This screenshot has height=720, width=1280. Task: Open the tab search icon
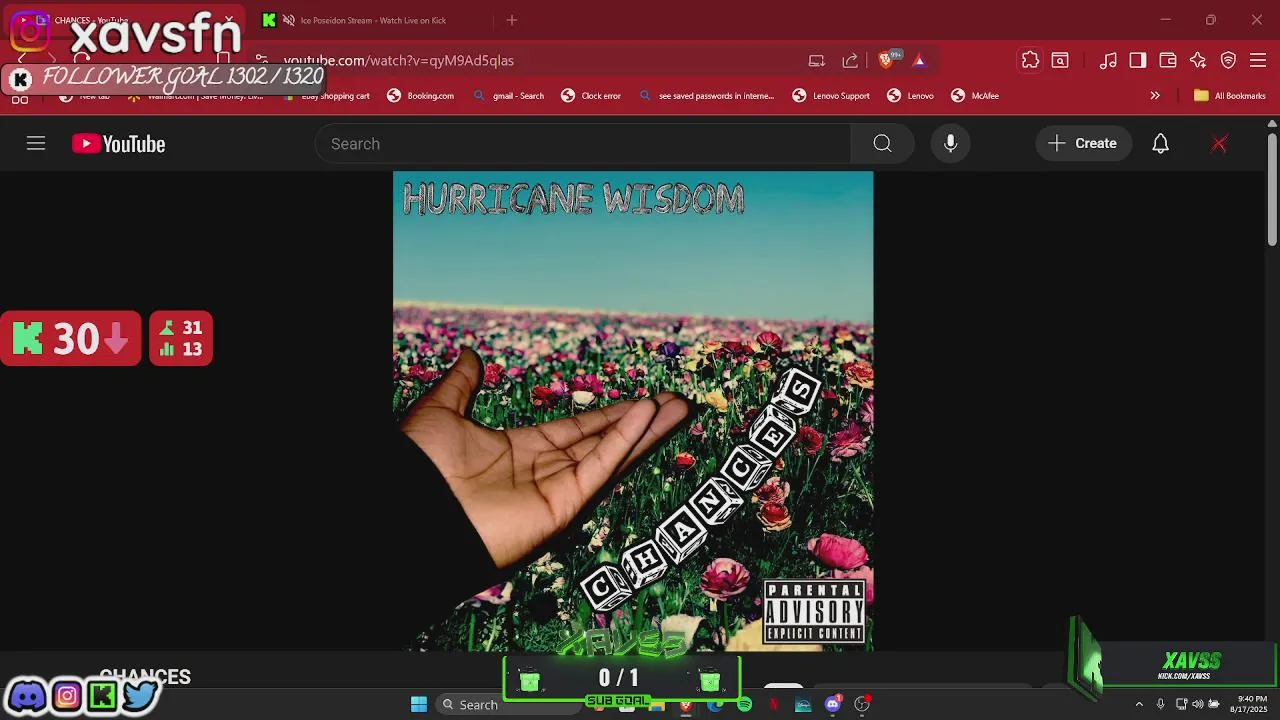pyautogui.click(x=1060, y=61)
